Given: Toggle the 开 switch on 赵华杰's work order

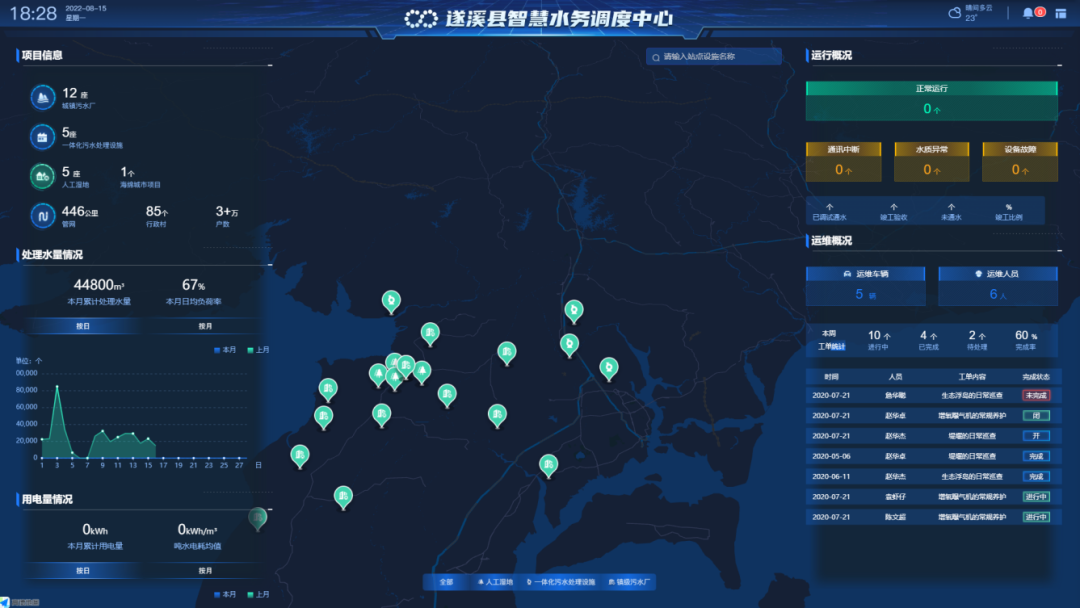Looking at the screenshot, I should click(x=1036, y=435).
